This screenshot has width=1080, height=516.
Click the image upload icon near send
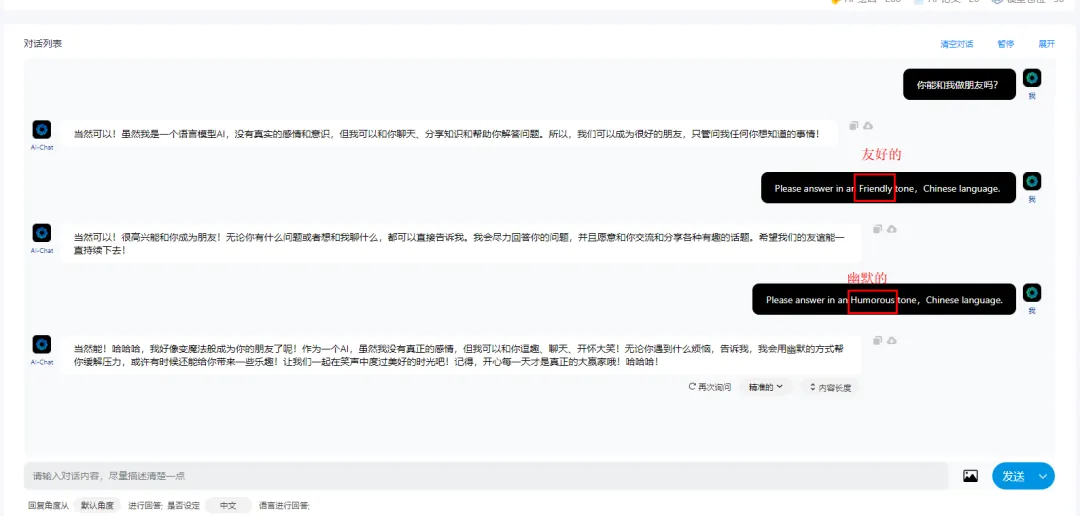point(970,477)
